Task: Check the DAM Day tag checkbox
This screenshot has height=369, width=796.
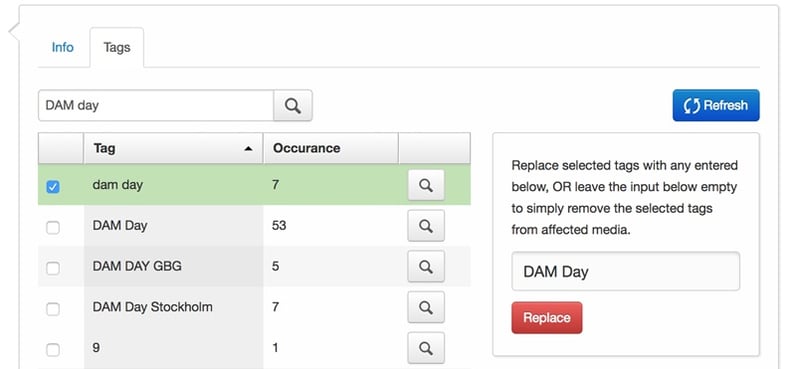Action: click(53, 227)
